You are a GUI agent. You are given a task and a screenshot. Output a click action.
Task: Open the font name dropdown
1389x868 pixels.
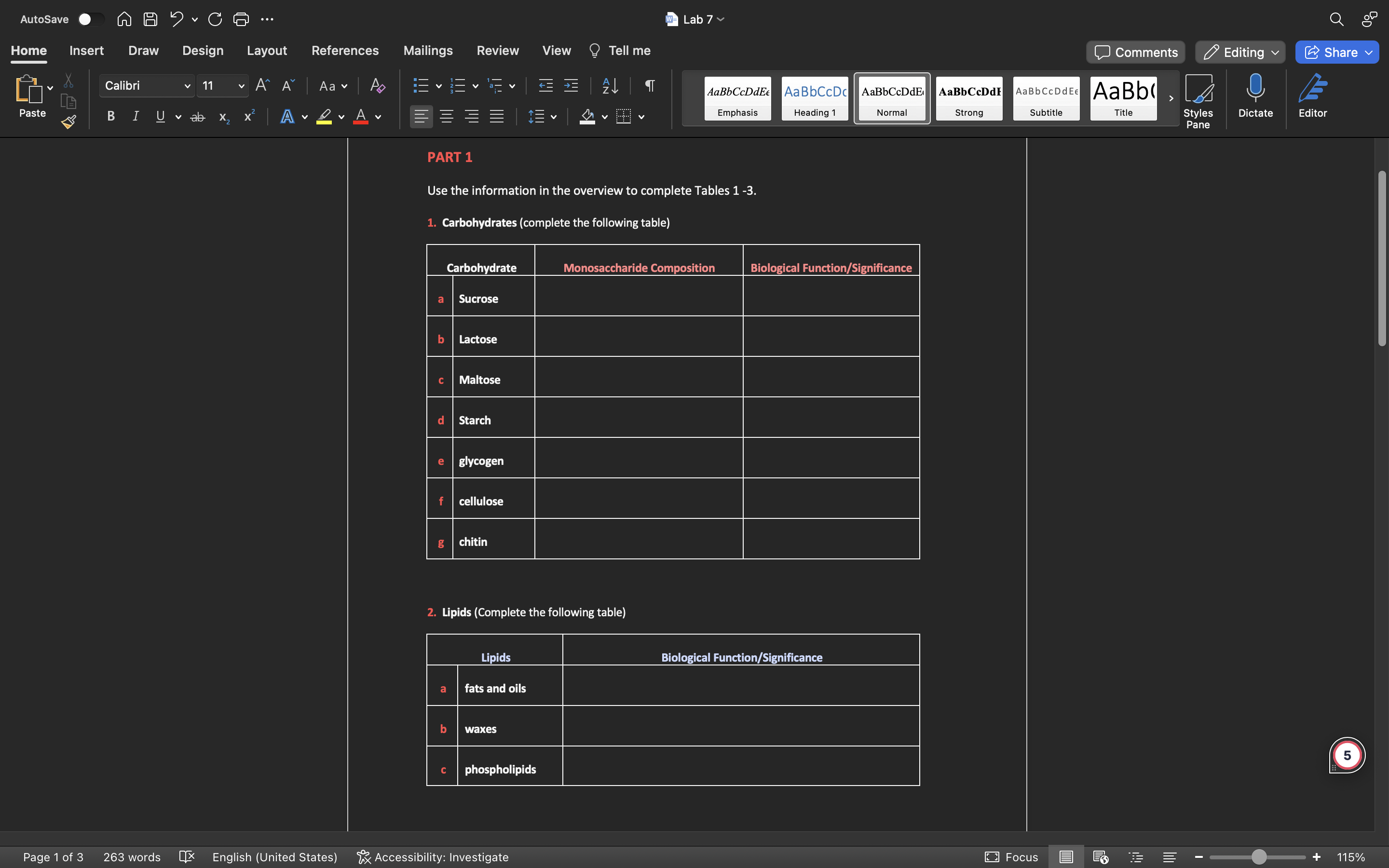click(x=187, y=85)
